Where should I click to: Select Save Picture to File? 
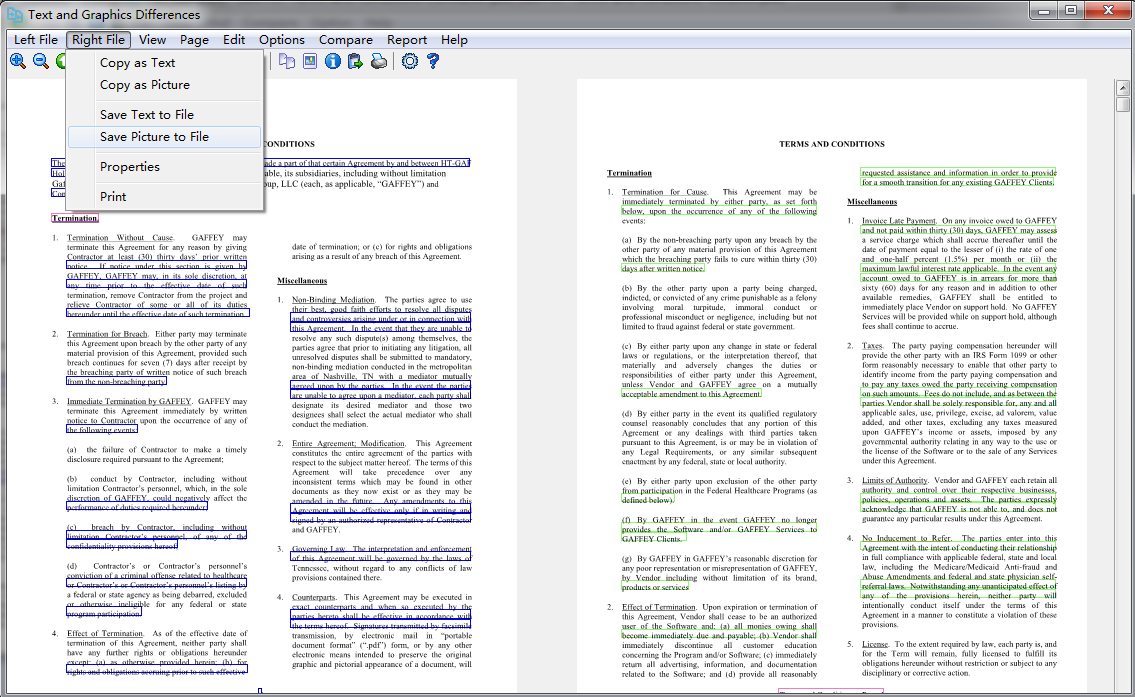pyautogui.click(x=164, y=137)
